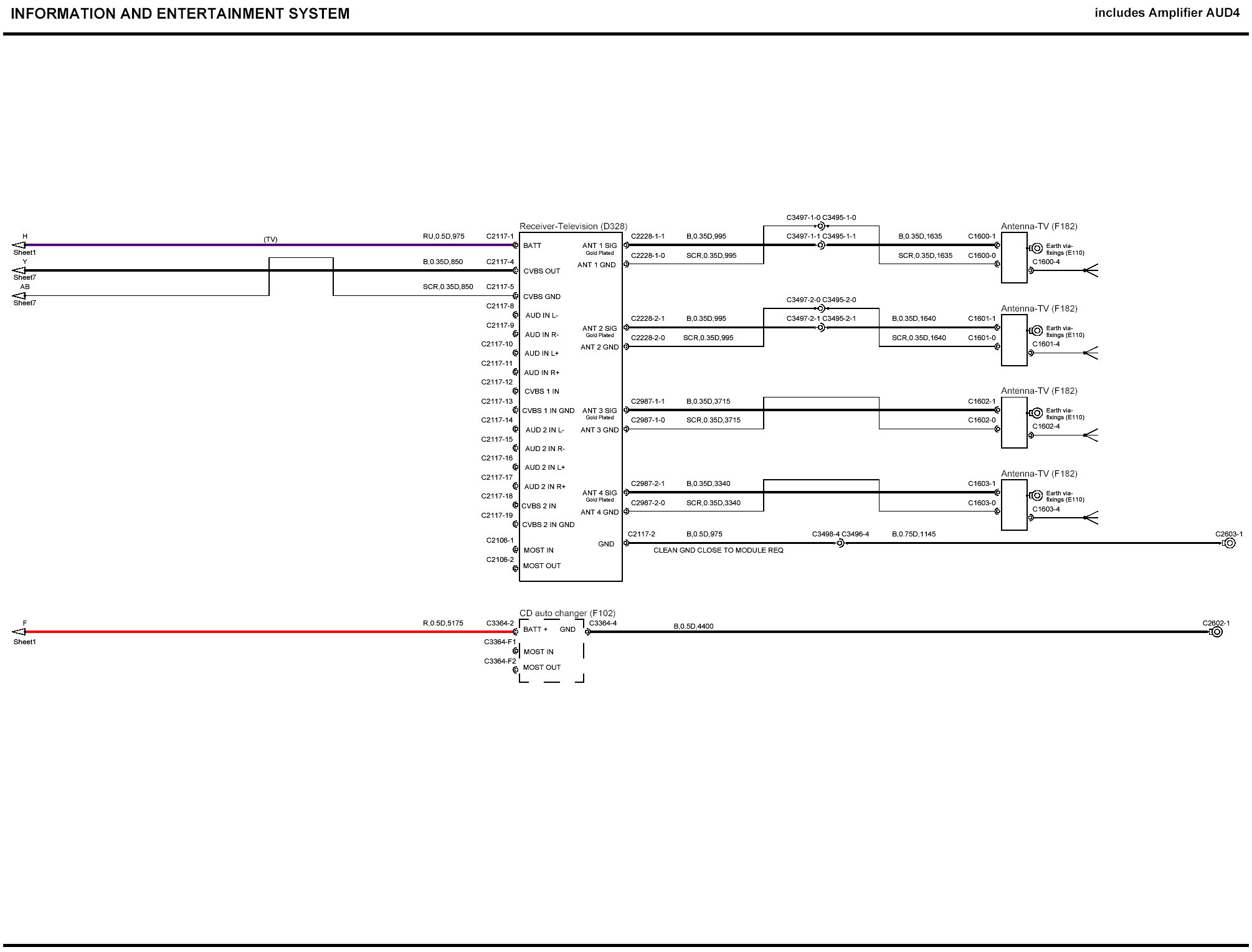Click the BATT pin terminal at C2117-1
Viewport: 1252px width, 952px height.
click(x=516, y=245)
